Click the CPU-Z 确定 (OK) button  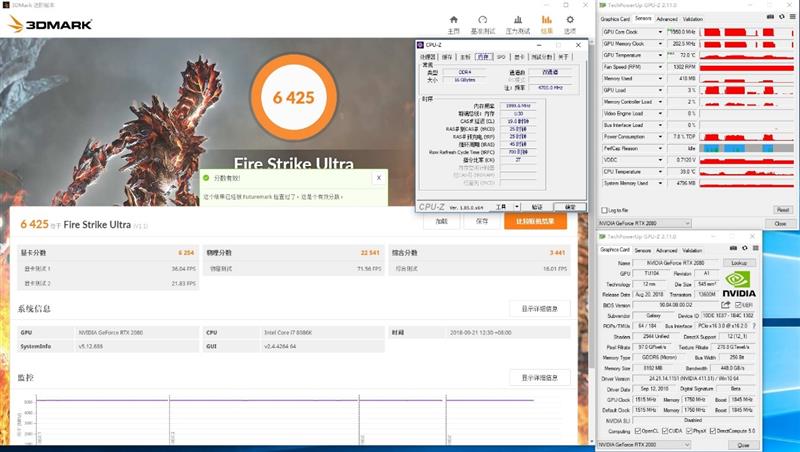(570, 207)
